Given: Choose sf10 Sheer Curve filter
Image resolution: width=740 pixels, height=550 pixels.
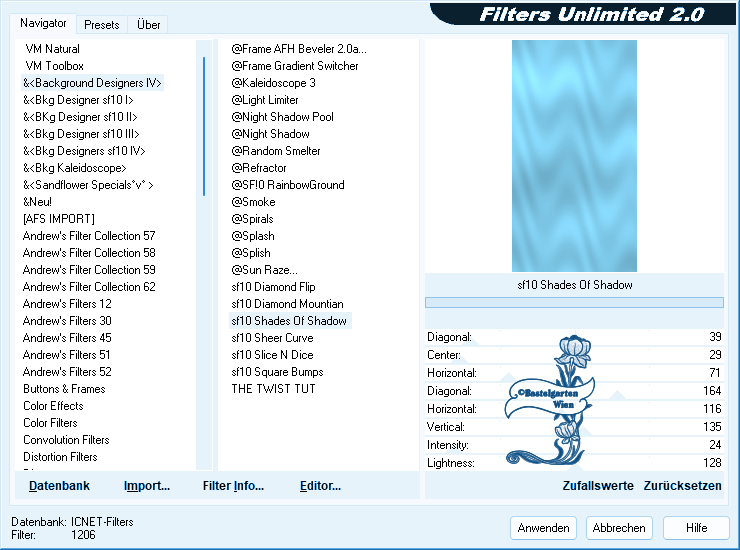Looking at the screenshot, I should point(272,338).
